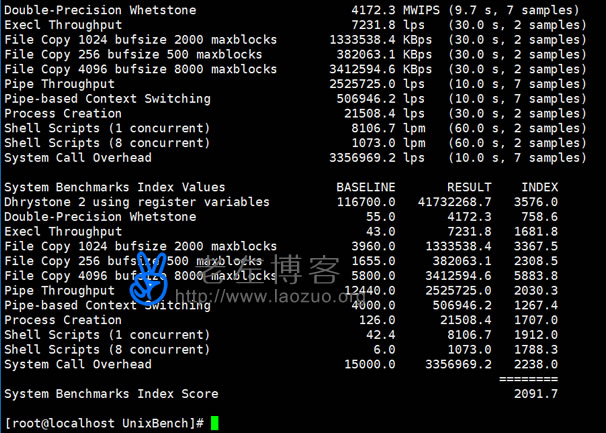Click the Dhrystone 2 using register variables row
The width and height of the screenshot is (606, 433).
click(x=137, y=202)
